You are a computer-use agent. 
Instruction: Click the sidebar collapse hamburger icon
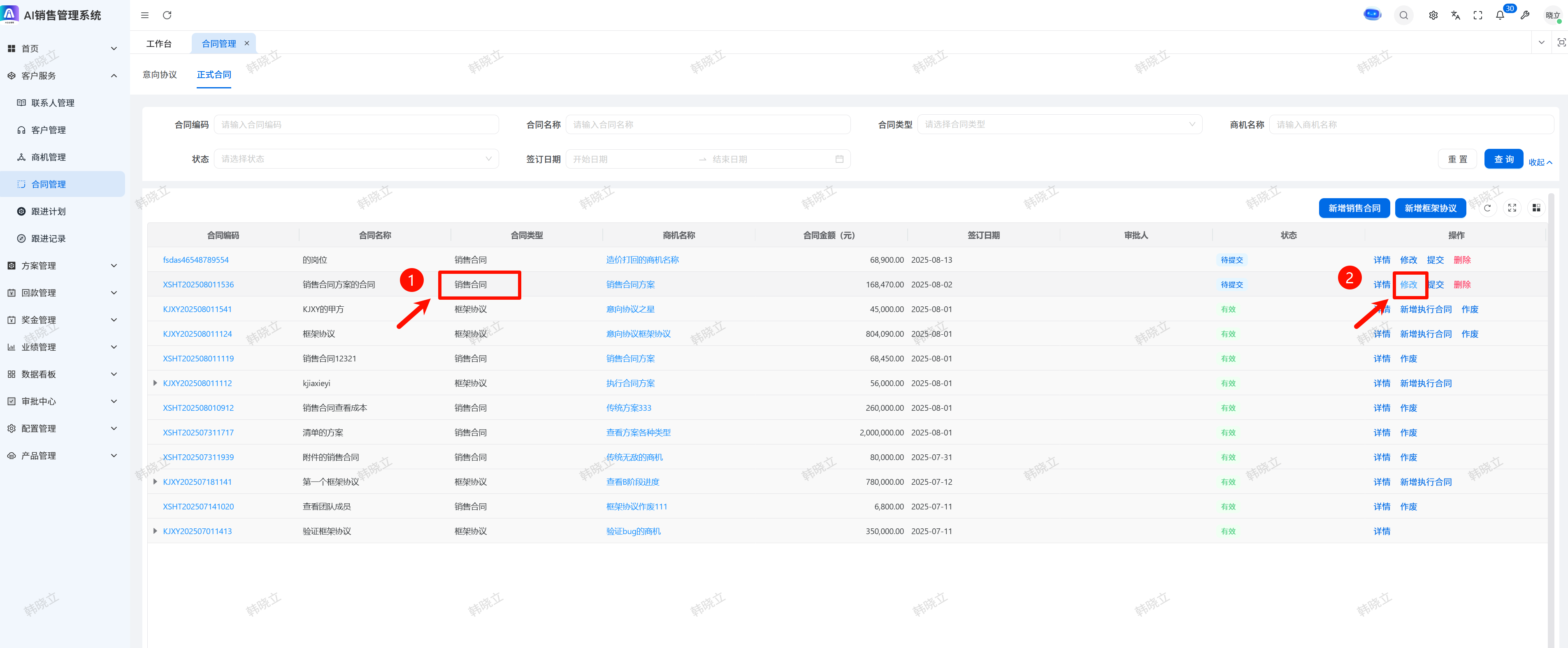tap(145, 15)
